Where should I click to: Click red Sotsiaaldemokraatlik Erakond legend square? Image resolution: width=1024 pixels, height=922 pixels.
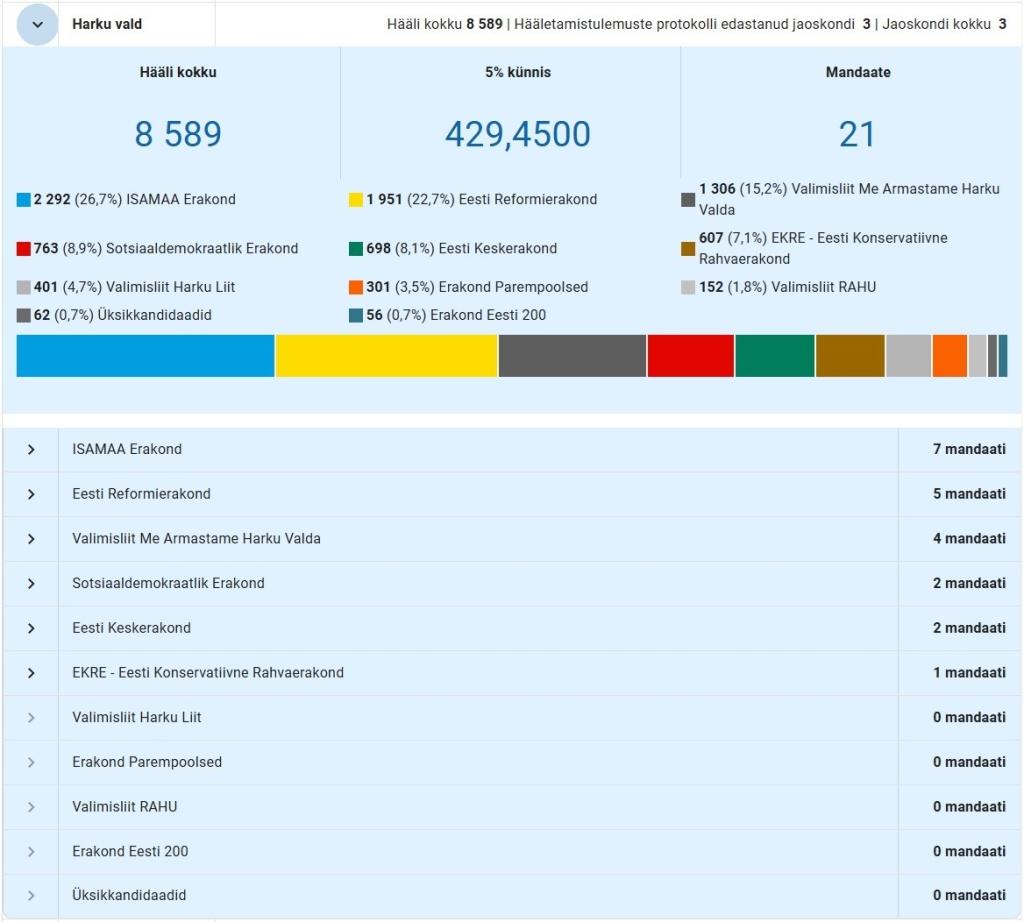pos(24,249)
